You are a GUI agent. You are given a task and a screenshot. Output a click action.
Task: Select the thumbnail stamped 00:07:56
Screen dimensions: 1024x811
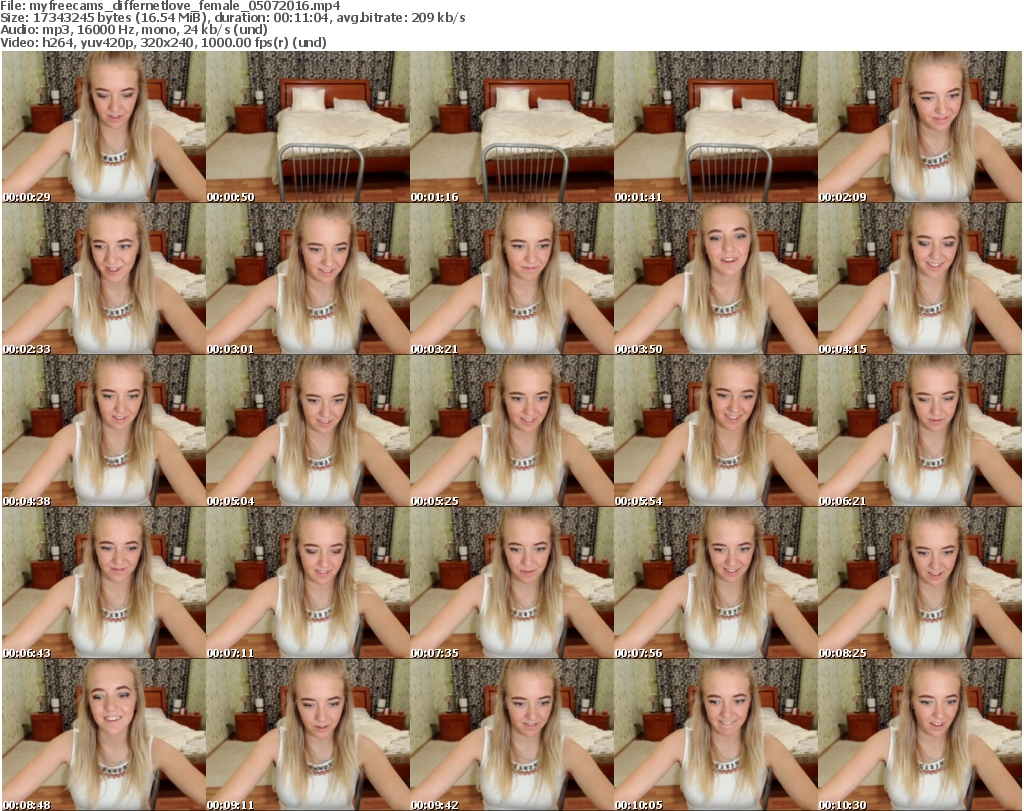715,583
